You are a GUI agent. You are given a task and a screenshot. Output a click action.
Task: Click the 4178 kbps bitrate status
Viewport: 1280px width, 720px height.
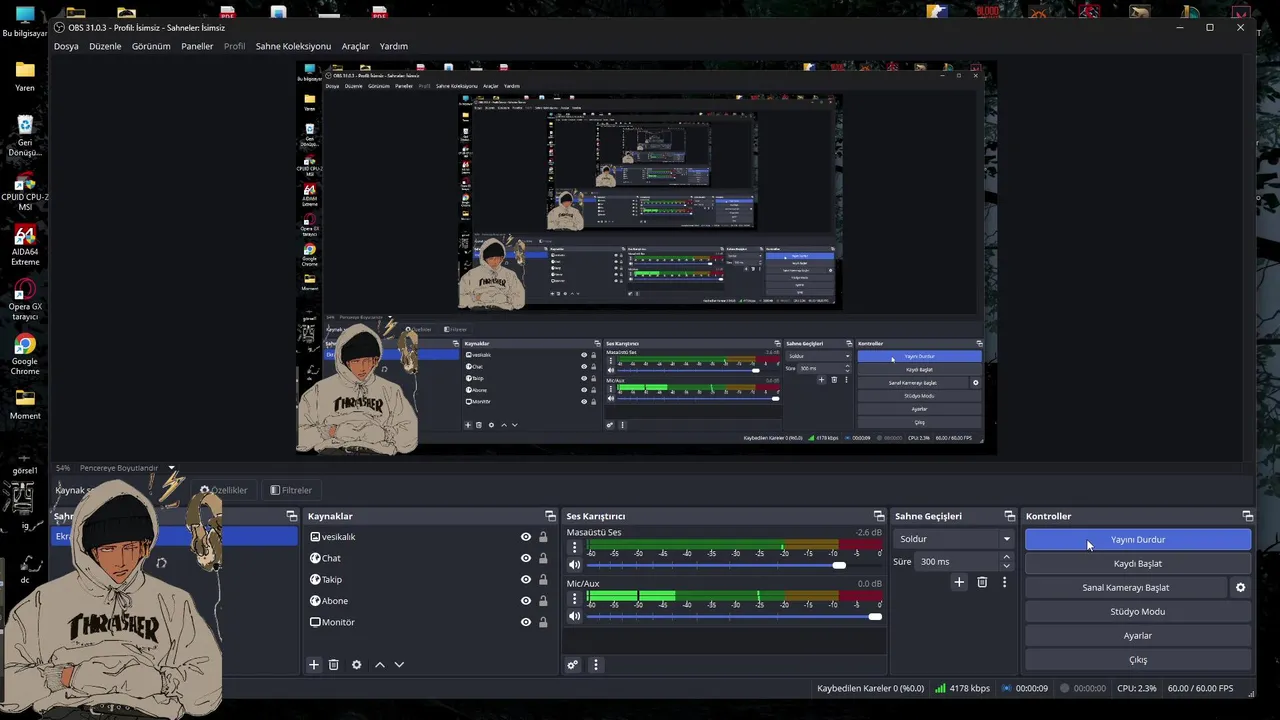[963, 689]
